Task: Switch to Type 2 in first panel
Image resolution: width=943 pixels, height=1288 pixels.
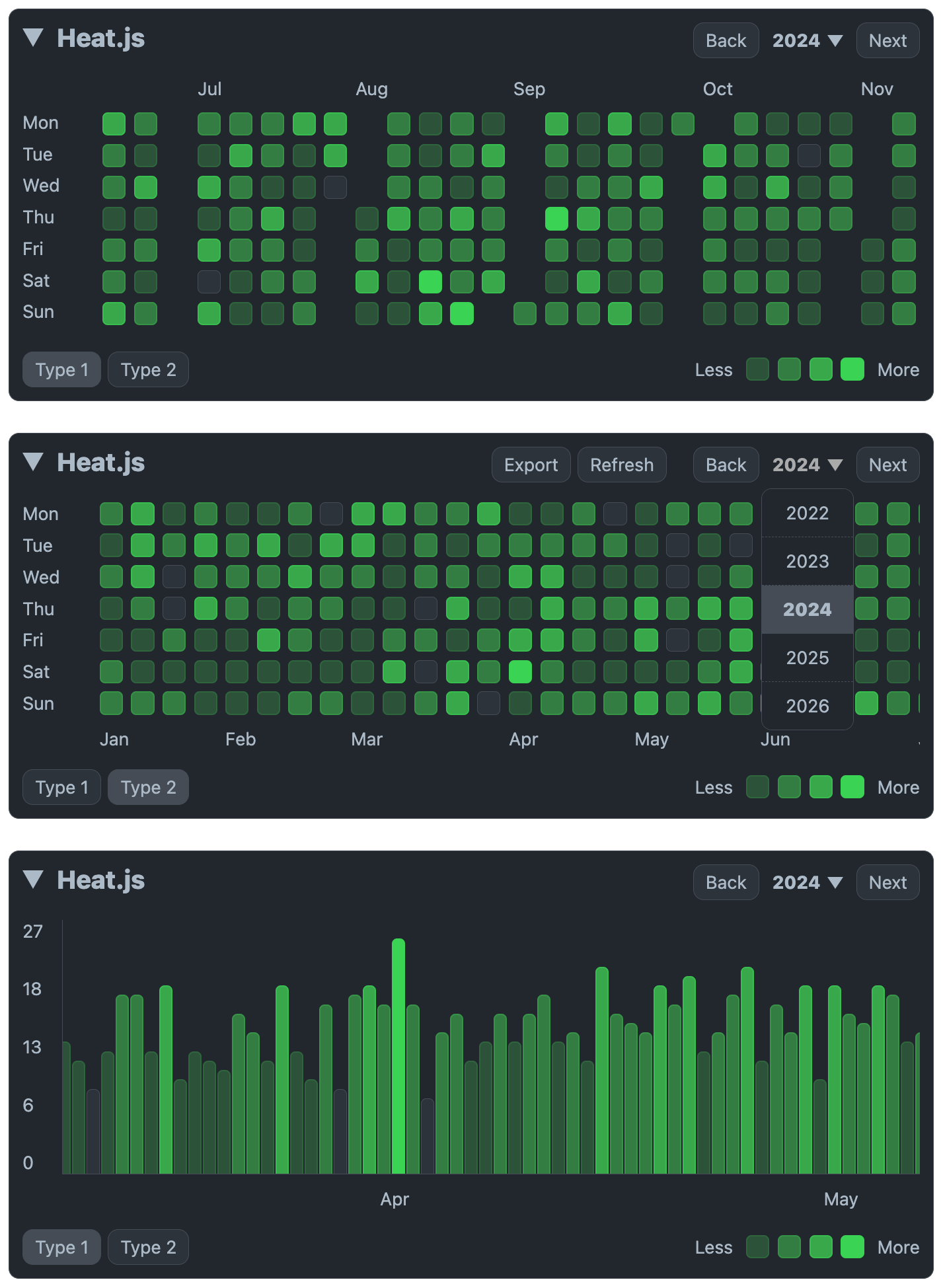Action: click(x=148, y=369)
